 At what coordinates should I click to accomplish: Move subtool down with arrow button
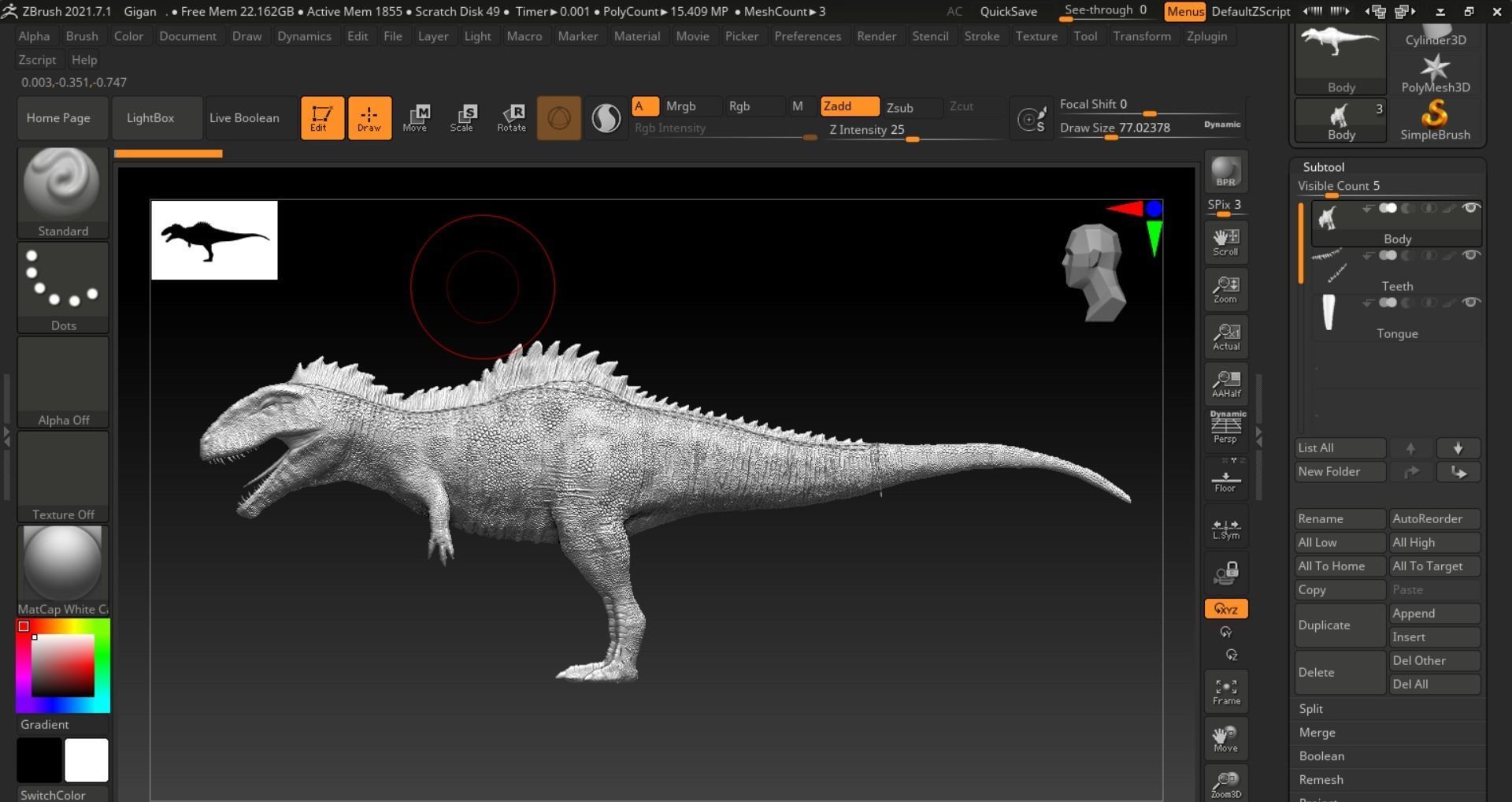click(1458, 448)
